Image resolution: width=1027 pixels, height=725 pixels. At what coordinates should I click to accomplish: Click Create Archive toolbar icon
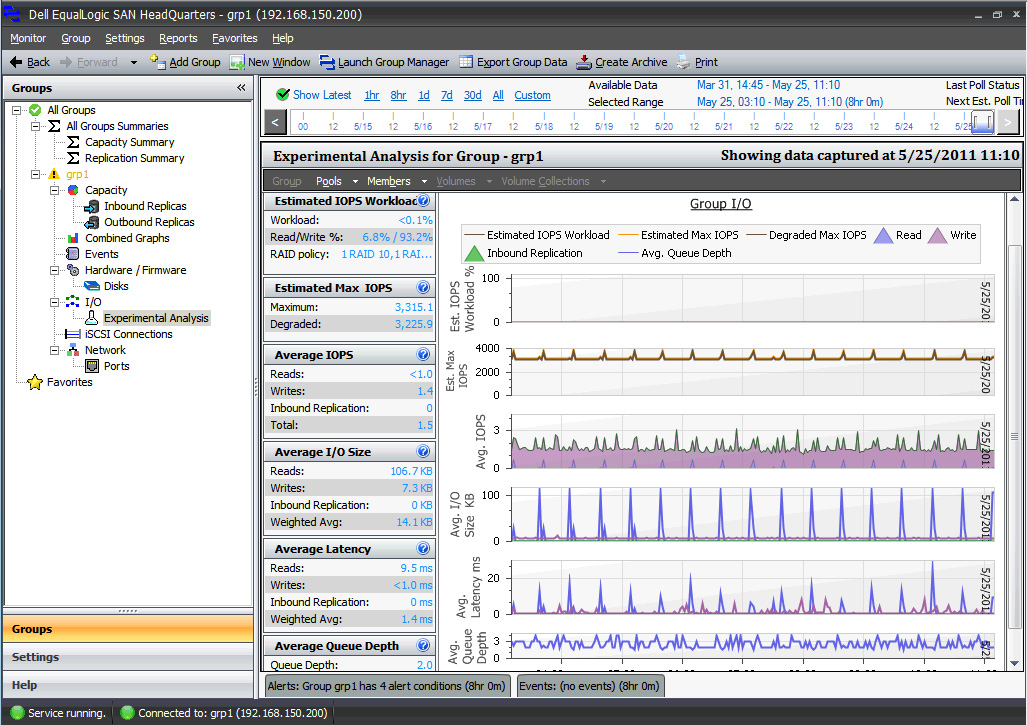[x=584, y=62]
